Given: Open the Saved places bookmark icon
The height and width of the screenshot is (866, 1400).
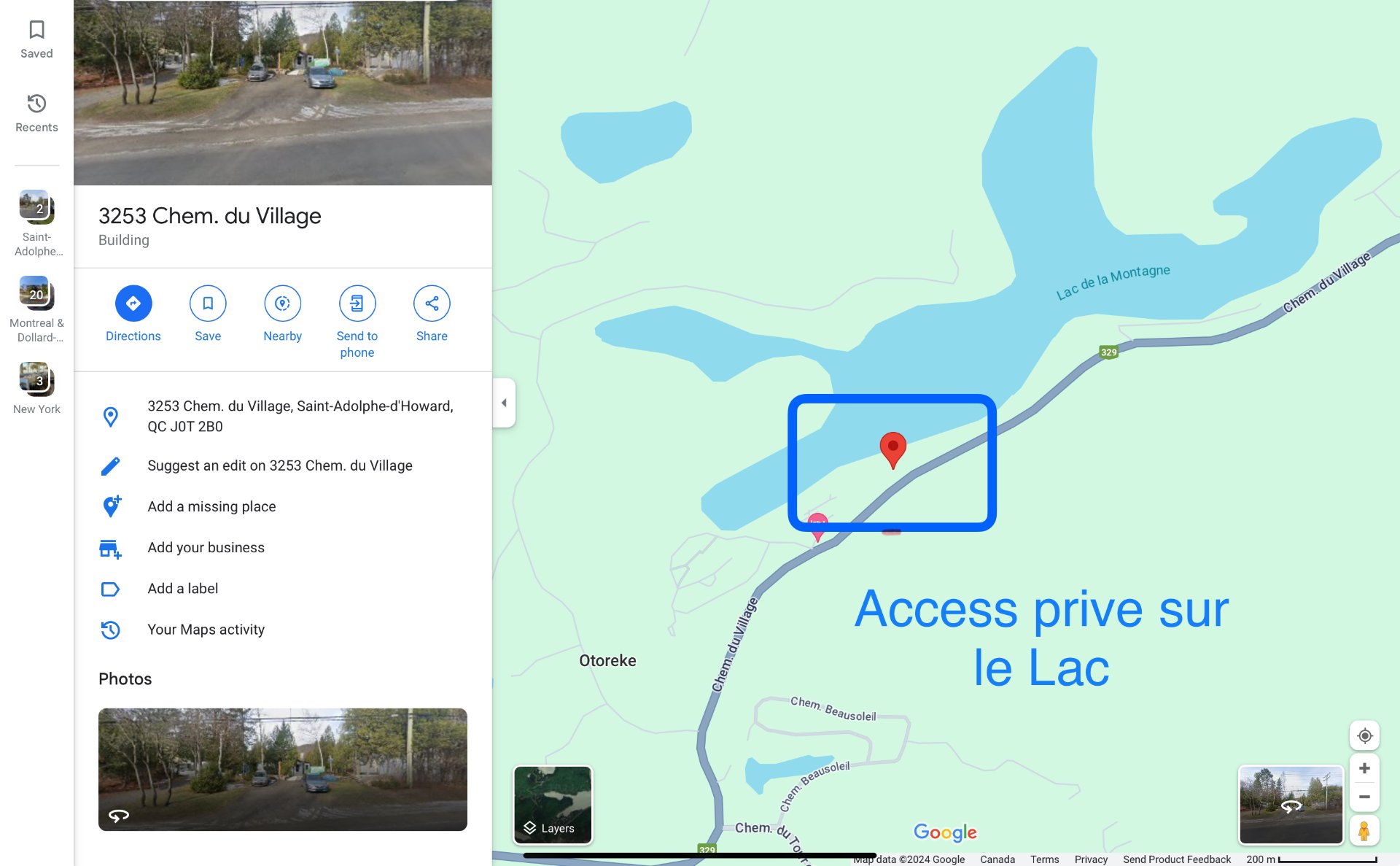Looking at the screenshot, I should point(36,30).
